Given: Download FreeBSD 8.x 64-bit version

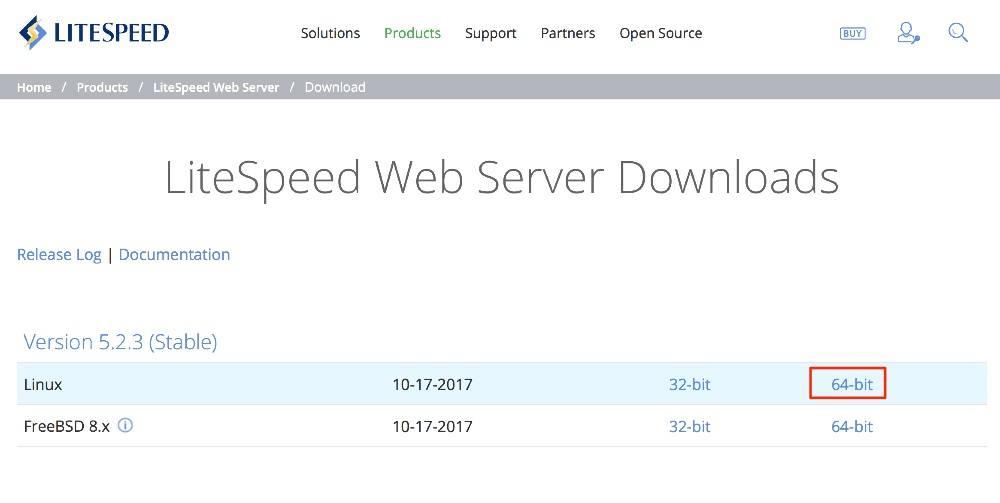Looking at the screenshot, I should click(x=851, y=426).
